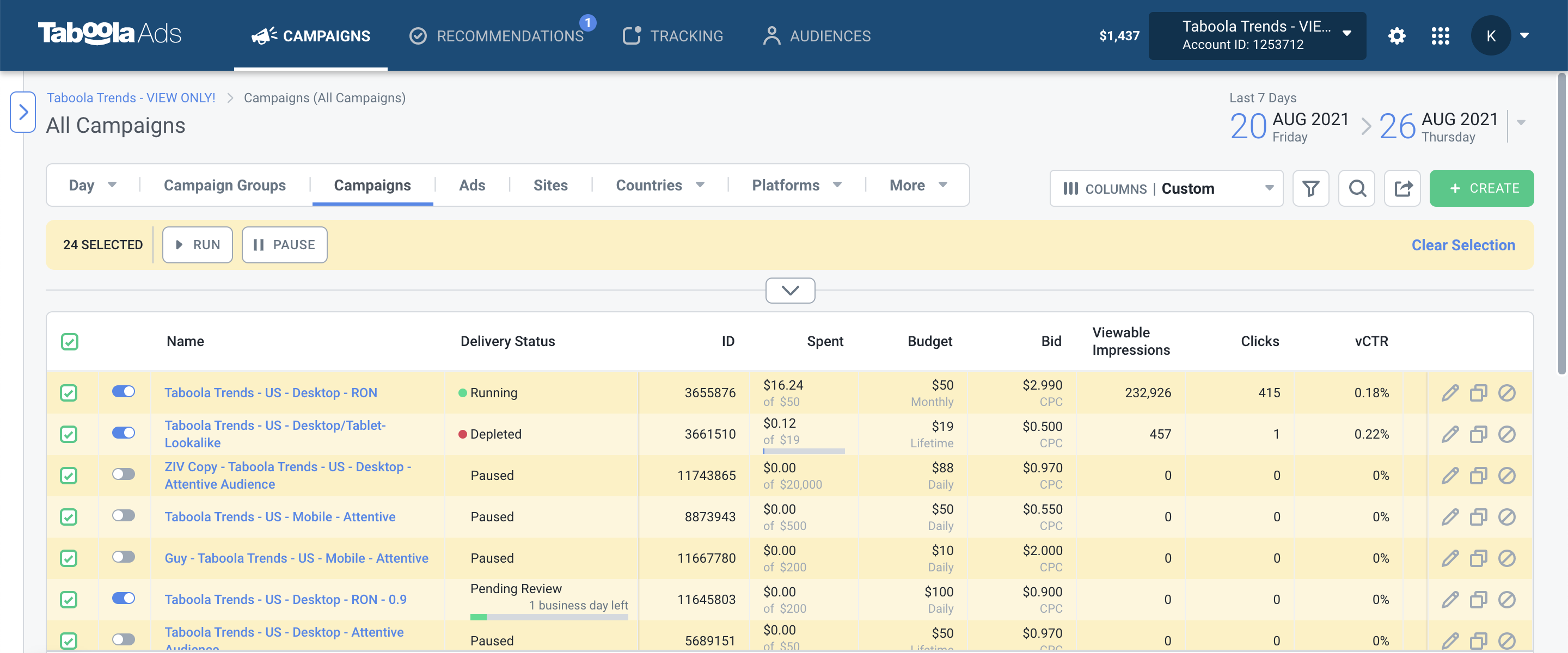Switch to the Sites tab

pyautogui.click(x=550, y=185)
